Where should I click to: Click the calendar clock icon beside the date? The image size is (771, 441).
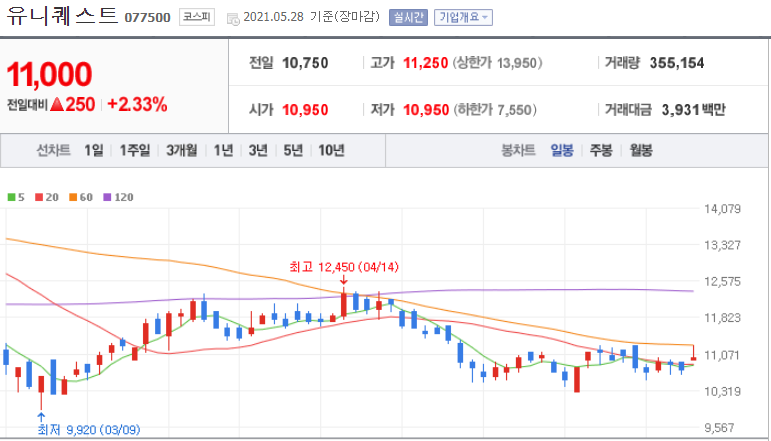click(x=233, y=19)
